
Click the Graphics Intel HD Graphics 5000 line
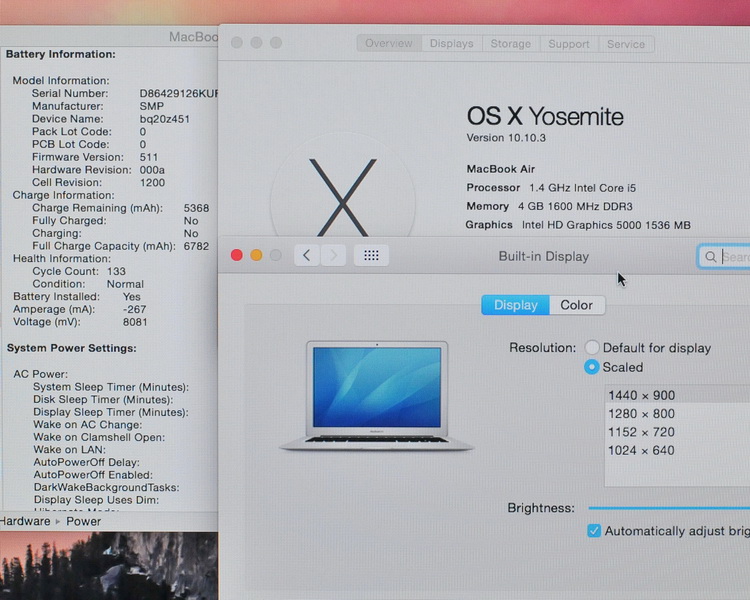point(578,225)
